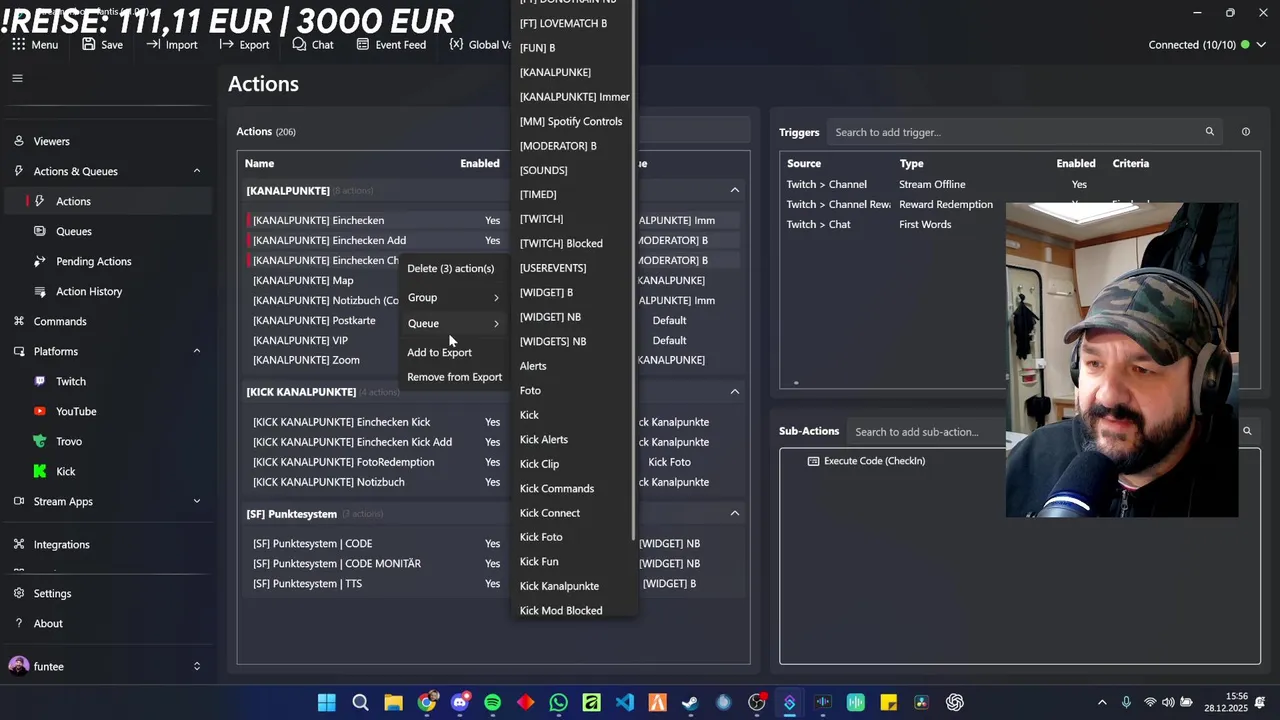The width and height of the screenshot is (1280, 720).
Task: Open Steam from the taskbar
Action: tap(690, 703)
